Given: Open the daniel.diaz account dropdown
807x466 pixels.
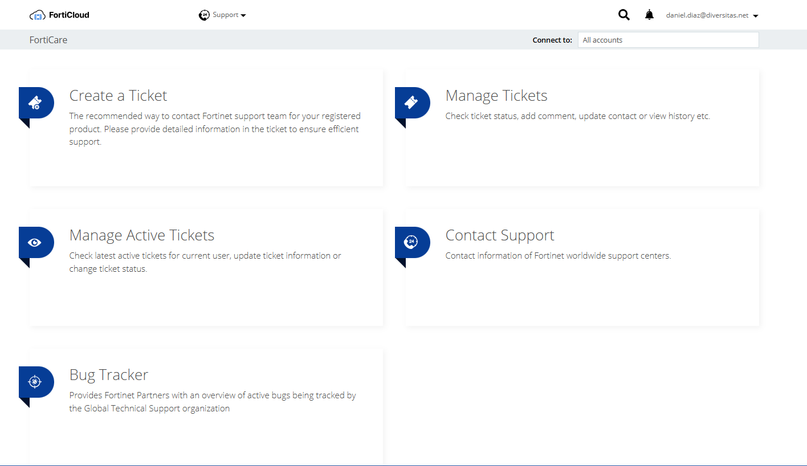Looking at the screenshot, I should (x=712, y=15).
